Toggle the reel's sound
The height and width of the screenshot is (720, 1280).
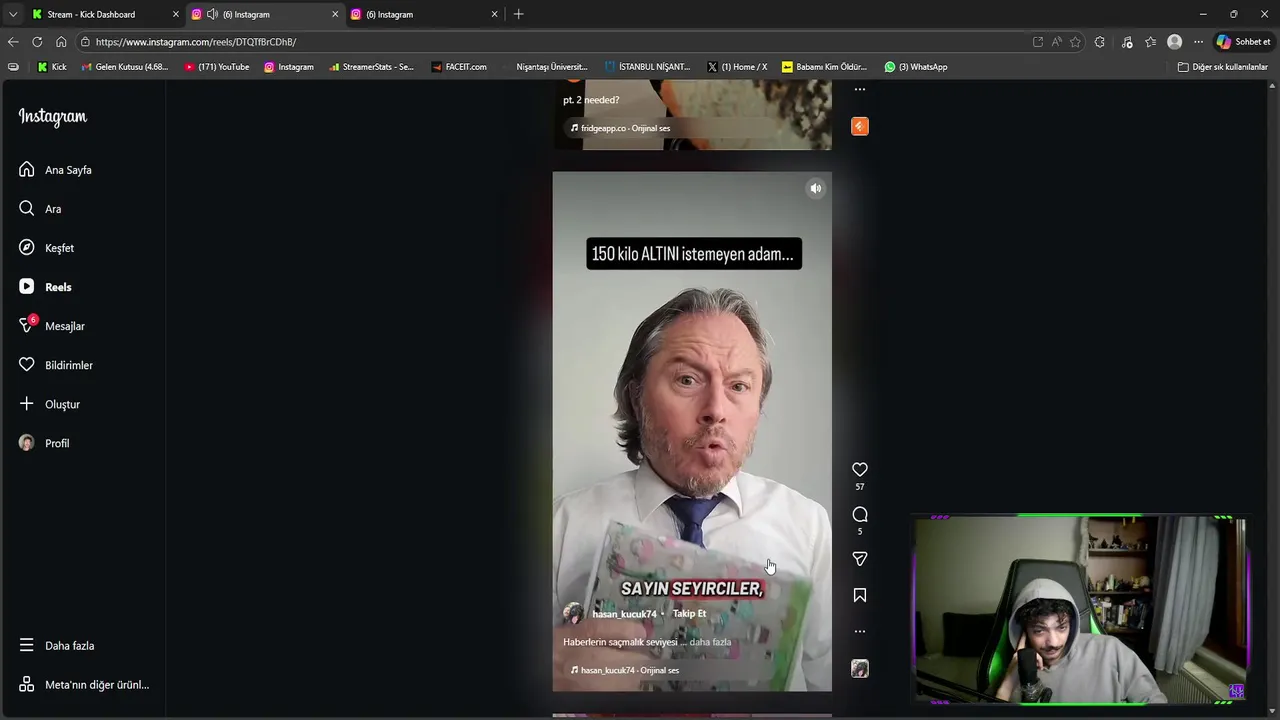(816, 188)
